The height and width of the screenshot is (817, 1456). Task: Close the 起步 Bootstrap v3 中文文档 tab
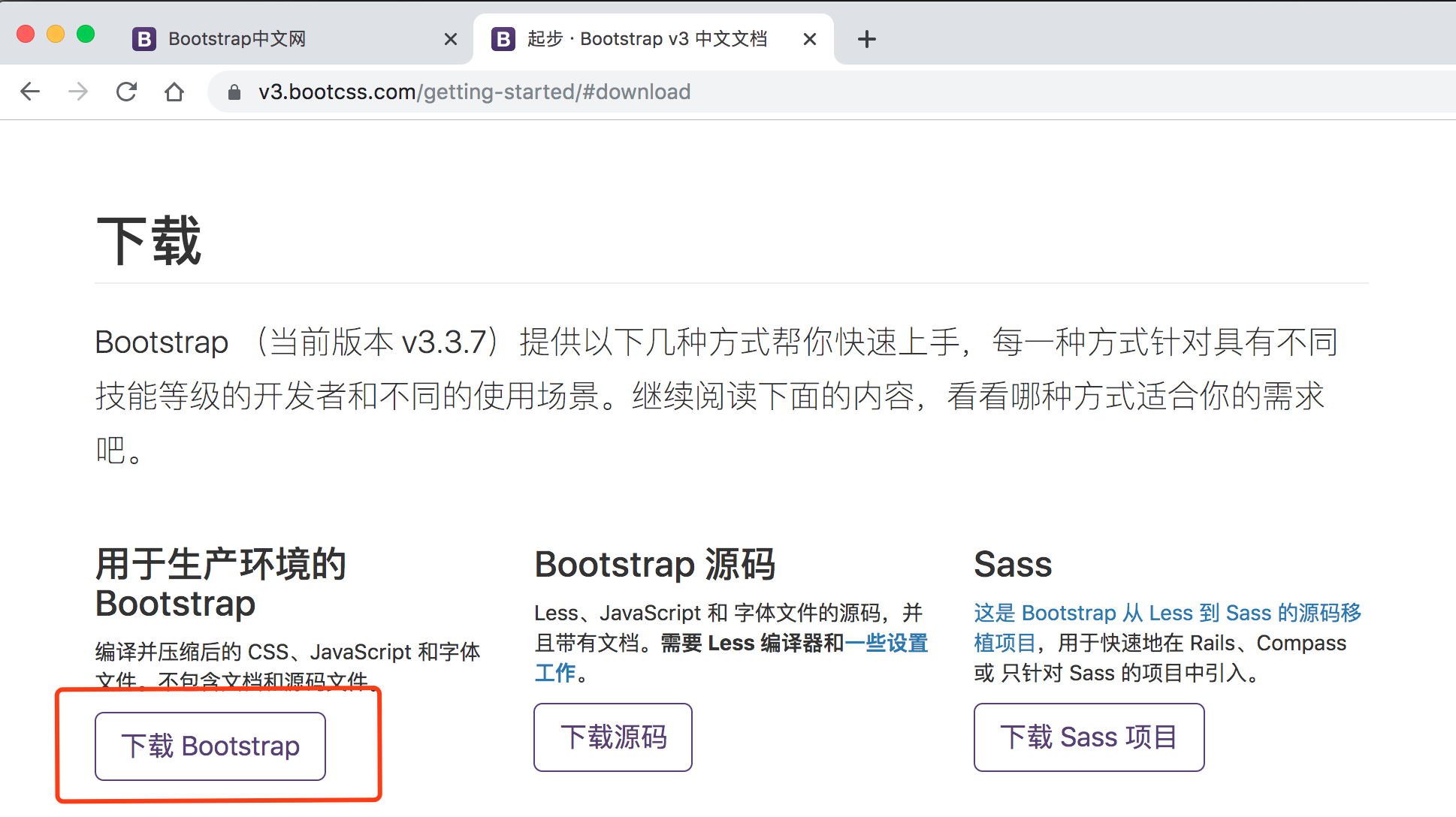[810, 39]
